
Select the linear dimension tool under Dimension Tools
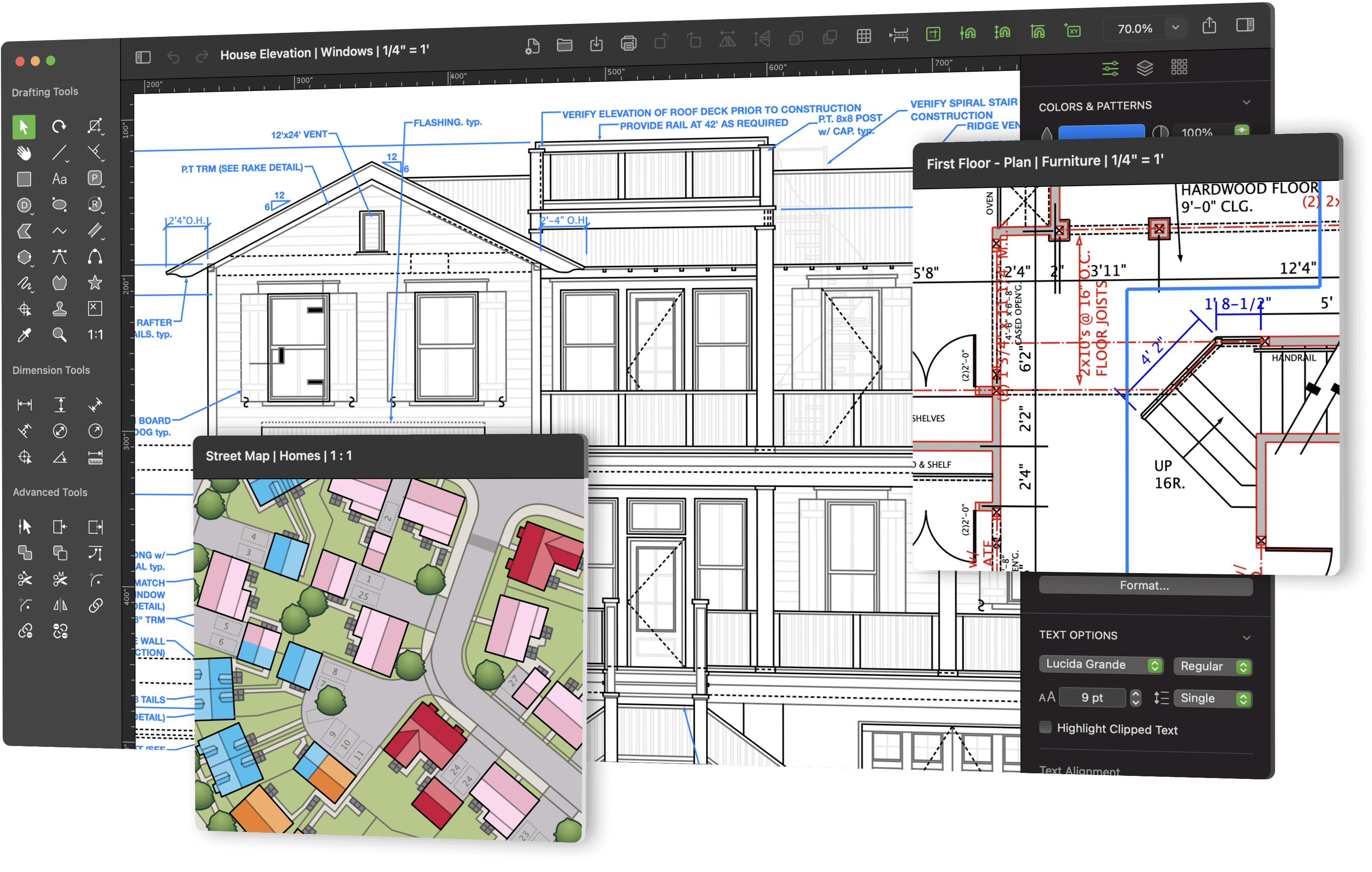(25, 404)
